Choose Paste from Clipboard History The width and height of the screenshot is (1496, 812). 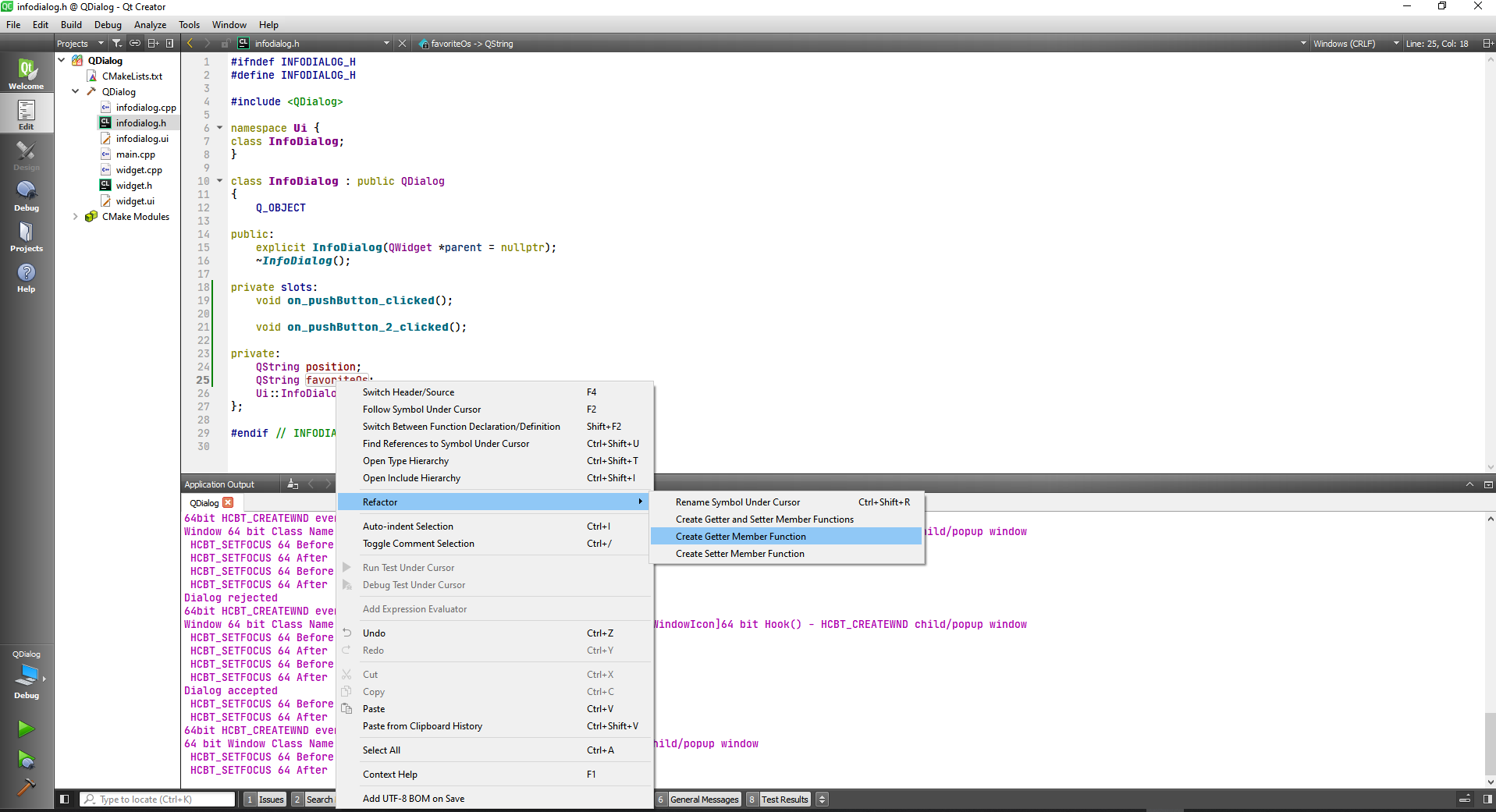pos(494,726)
